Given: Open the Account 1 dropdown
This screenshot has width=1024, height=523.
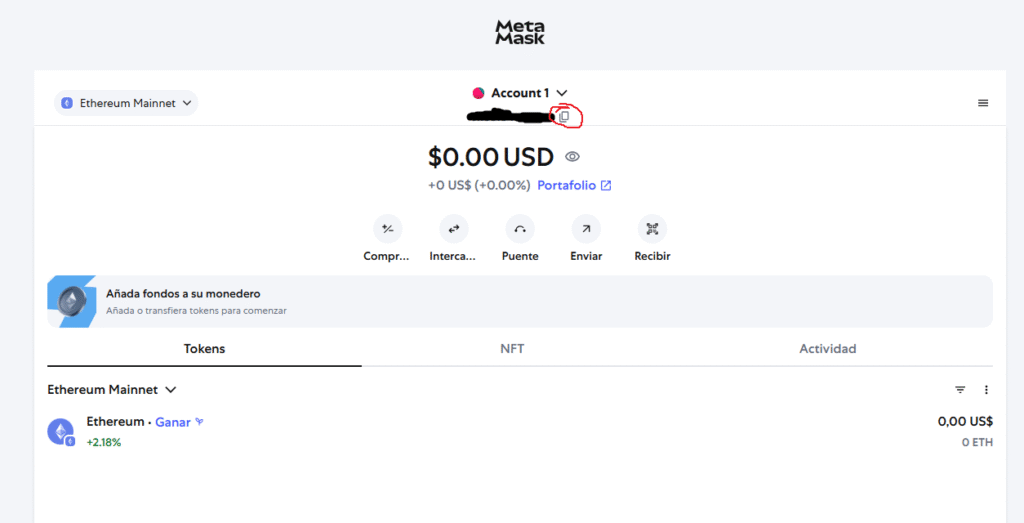Looking at the screenshot, I should tap(520, 93).
